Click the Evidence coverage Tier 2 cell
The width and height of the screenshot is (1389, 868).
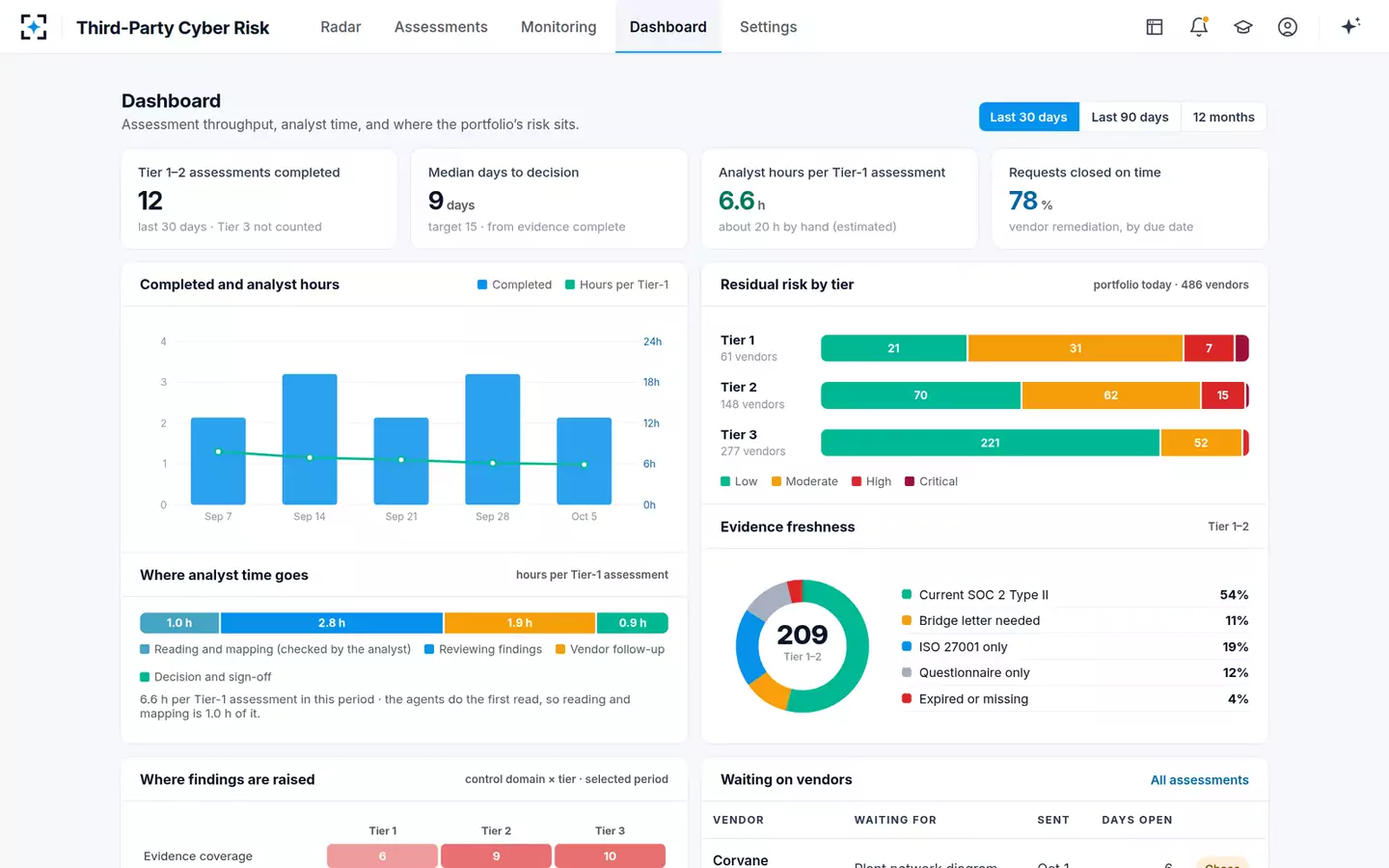coord(496,856)
